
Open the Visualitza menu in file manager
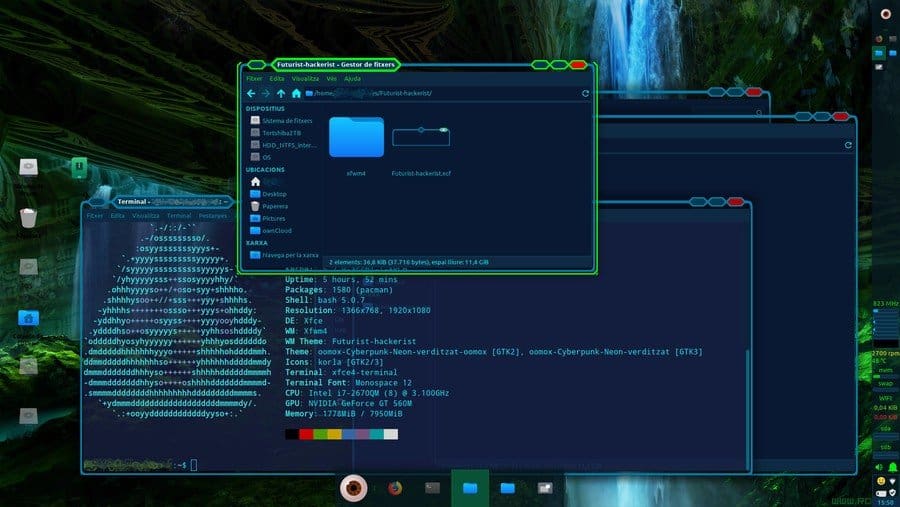tap(305, 78)
